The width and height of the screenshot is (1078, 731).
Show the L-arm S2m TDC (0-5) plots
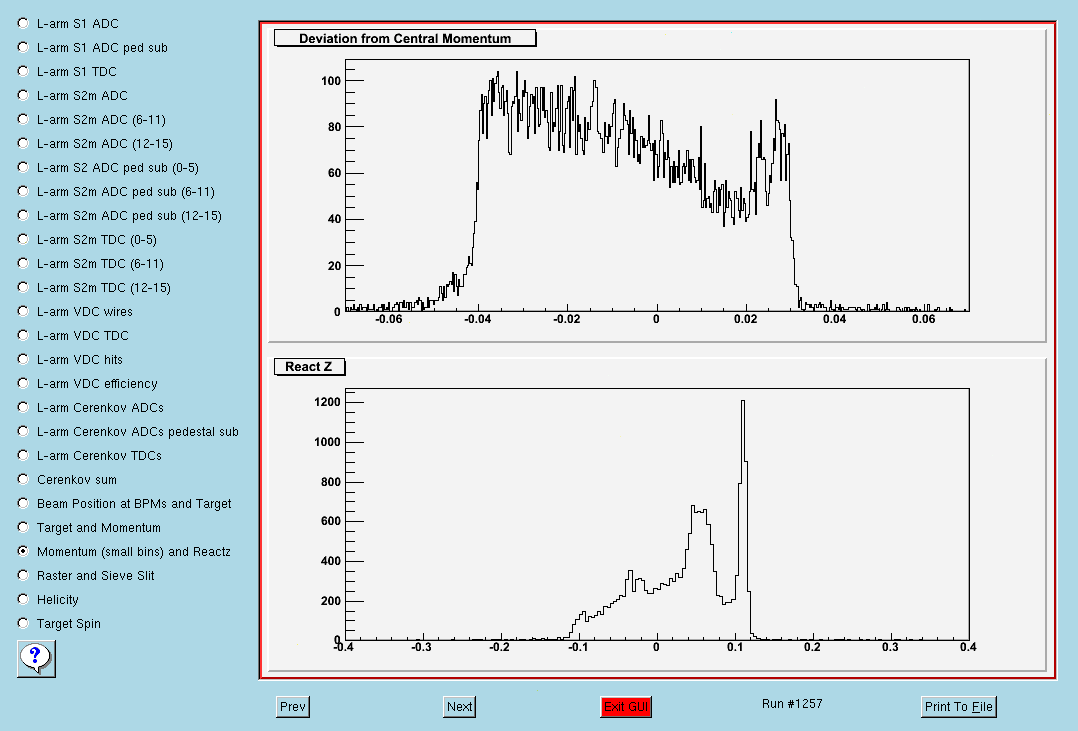(23, 239)
